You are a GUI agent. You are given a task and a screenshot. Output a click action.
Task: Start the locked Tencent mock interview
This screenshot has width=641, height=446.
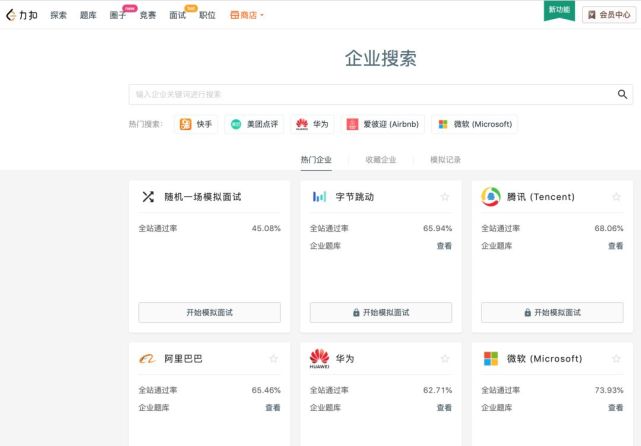[x=552, y=313]
